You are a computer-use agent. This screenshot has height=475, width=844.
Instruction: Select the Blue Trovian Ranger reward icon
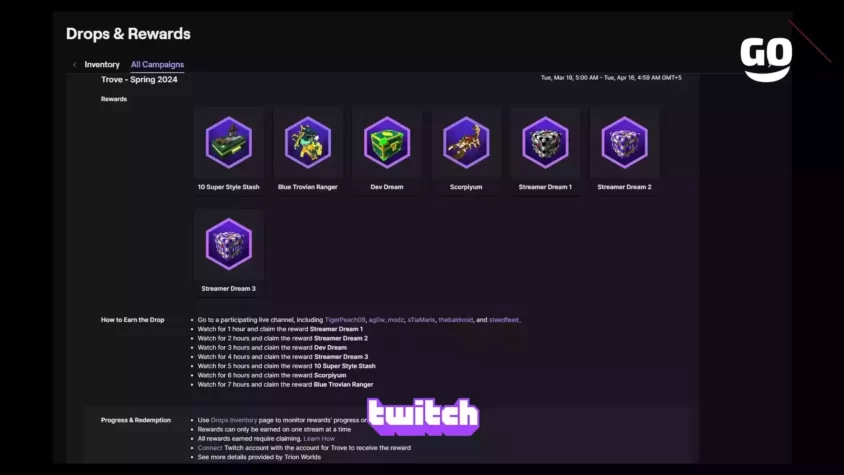308,143
